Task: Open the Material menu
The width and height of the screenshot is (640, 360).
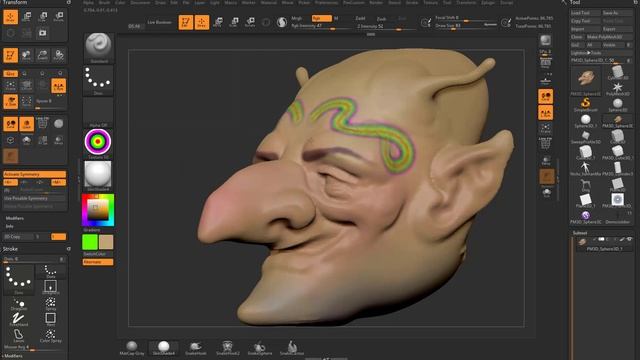Action: (269, 2)
